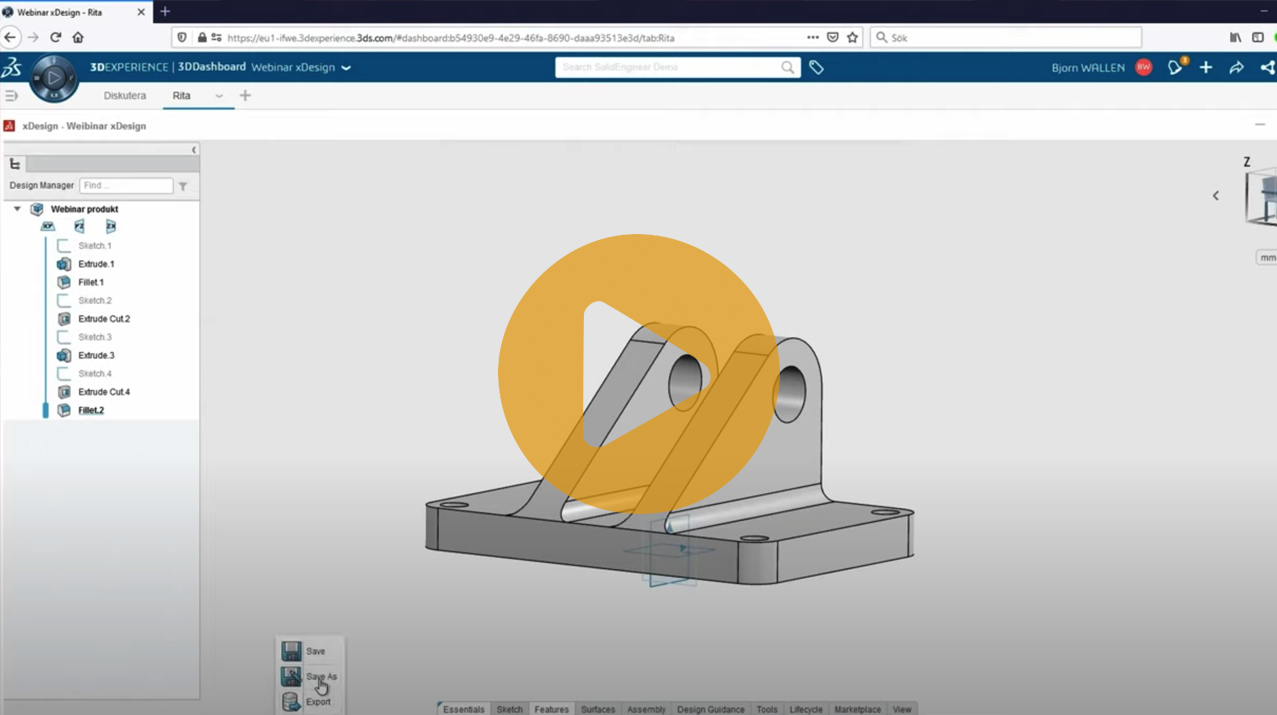The height and width of the screenshot is (715, 1277).
Task: Open the notifications bell icon
Action: pos(1175,67)
